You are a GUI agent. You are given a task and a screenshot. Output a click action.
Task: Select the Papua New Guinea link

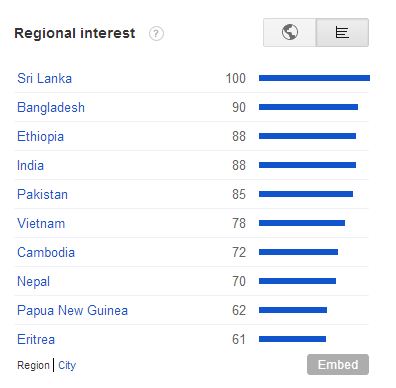click(72, 311)
